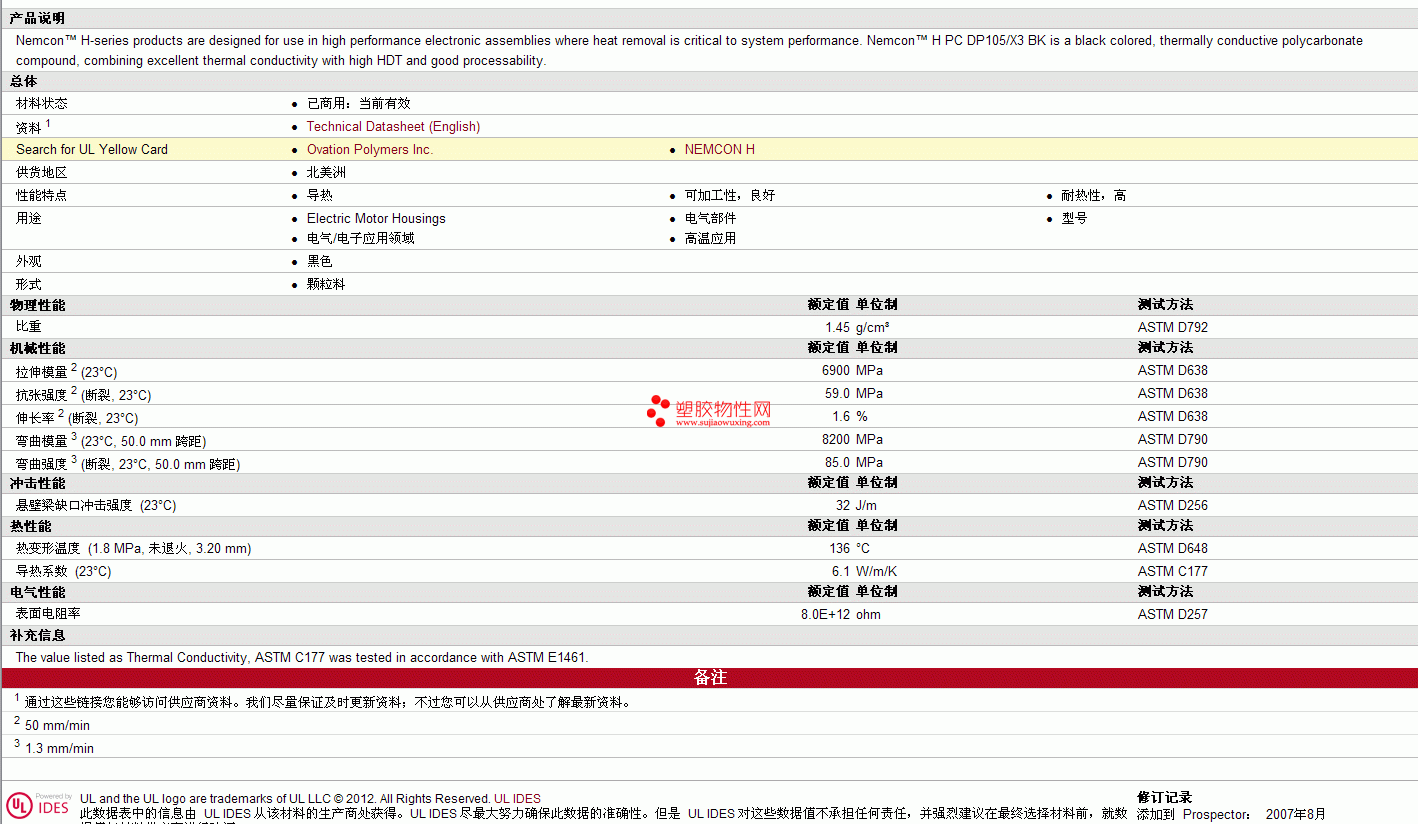The height and width of the screenshot is (824, 1418).
Task: Click the 材料状态 row label
Action: coord(42,104)
